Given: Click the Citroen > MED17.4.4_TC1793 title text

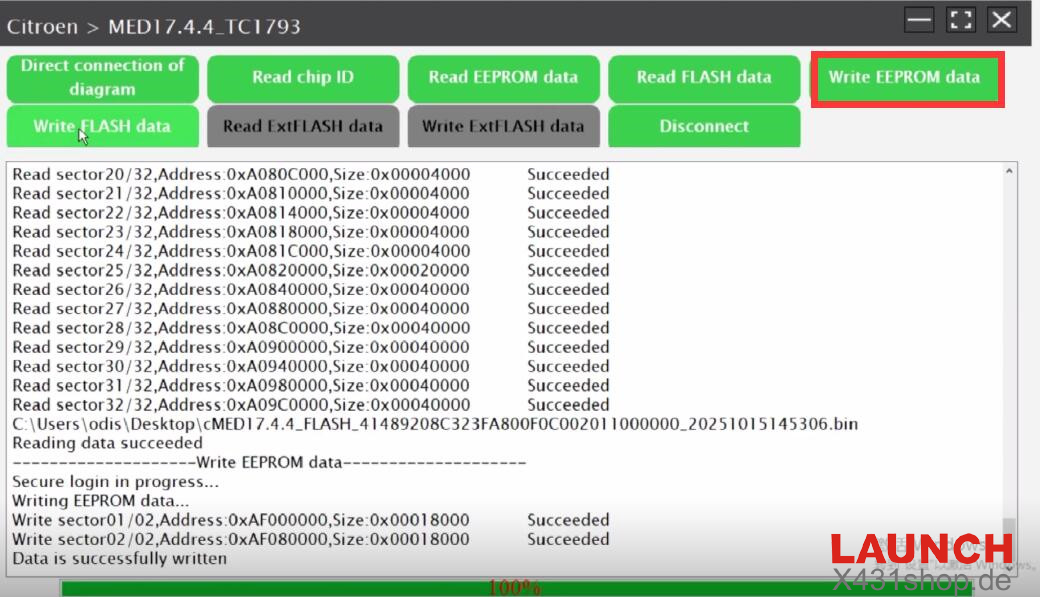Looking at the screenshot, I should click(154, 26).
